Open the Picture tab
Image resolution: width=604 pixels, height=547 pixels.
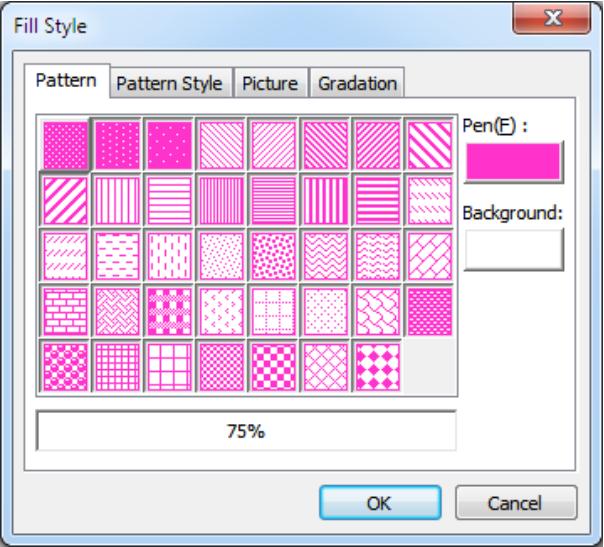pyautogui.click(x=271, y=84)
